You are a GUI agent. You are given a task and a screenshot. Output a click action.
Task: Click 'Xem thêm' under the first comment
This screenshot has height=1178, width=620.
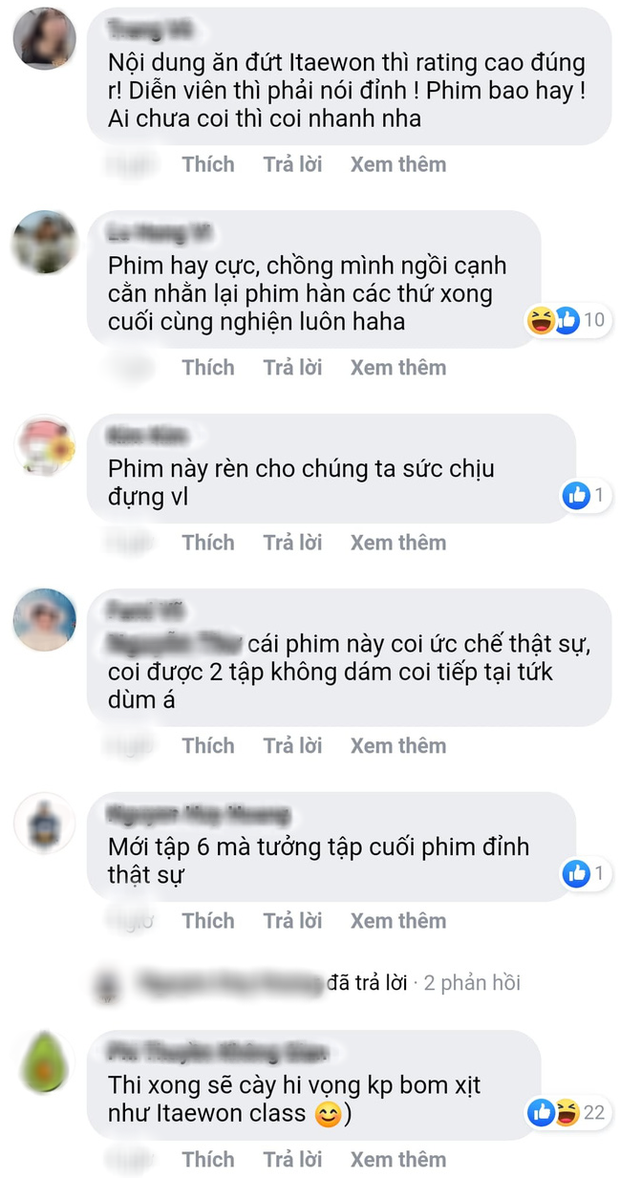coord(398,164)
